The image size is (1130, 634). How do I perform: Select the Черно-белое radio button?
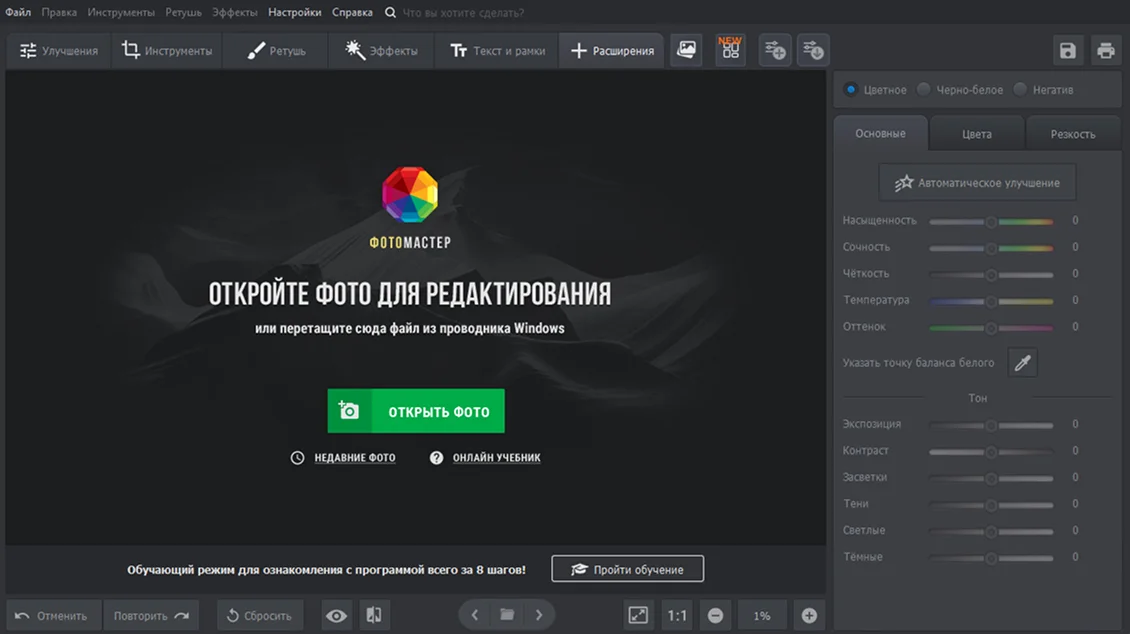click(x=924, y=89)
